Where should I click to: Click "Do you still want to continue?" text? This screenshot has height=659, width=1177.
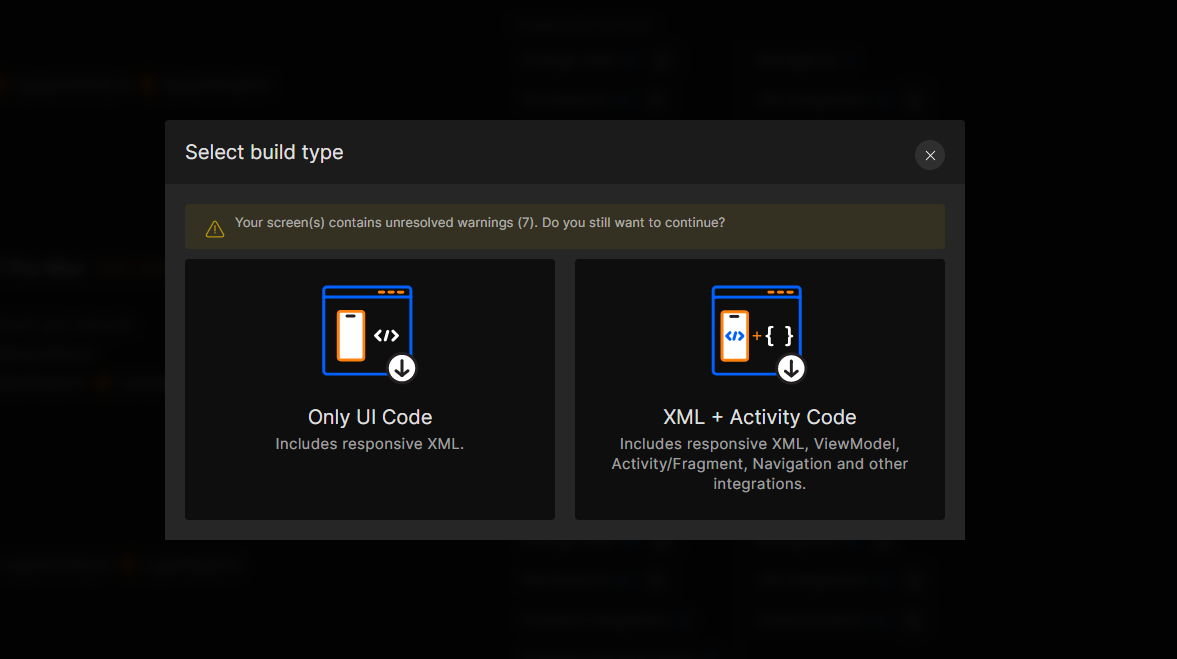point(633,223)
